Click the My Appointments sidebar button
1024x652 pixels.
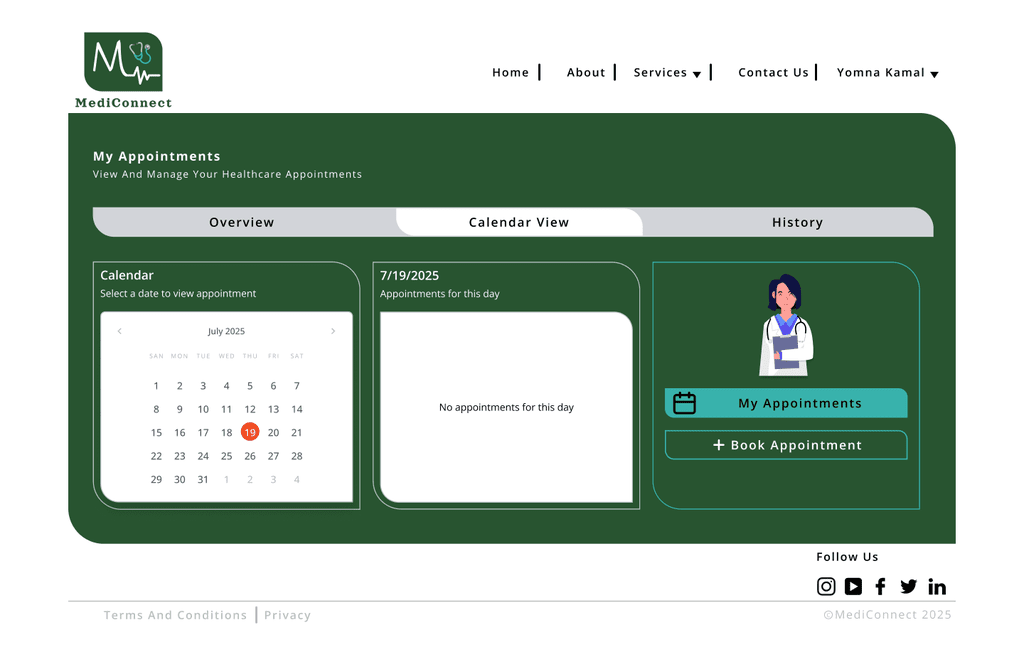pyautogui.click(x=786, y=403)
